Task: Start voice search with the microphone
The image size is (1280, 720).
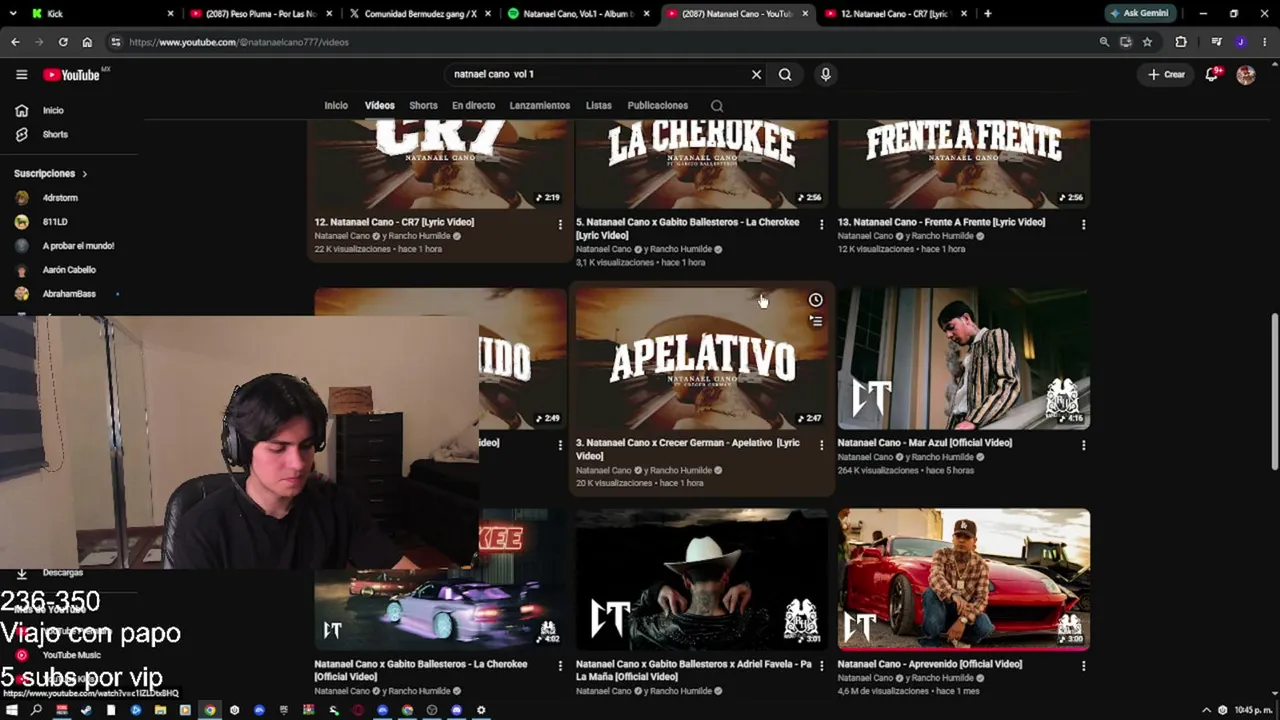Action: [x=825, y=74]
